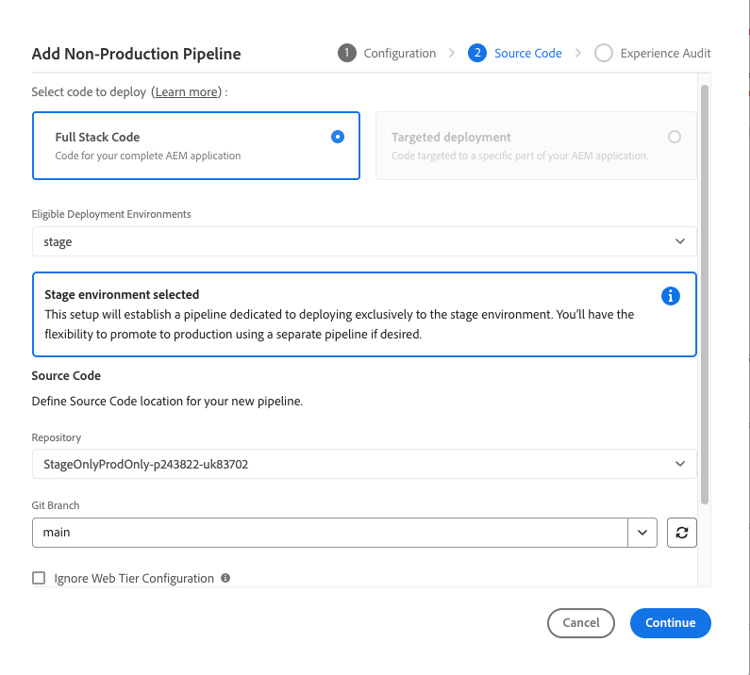Click the step 2 Source Code number badge
Screen dimensions: 750x675
pos(477,53)
